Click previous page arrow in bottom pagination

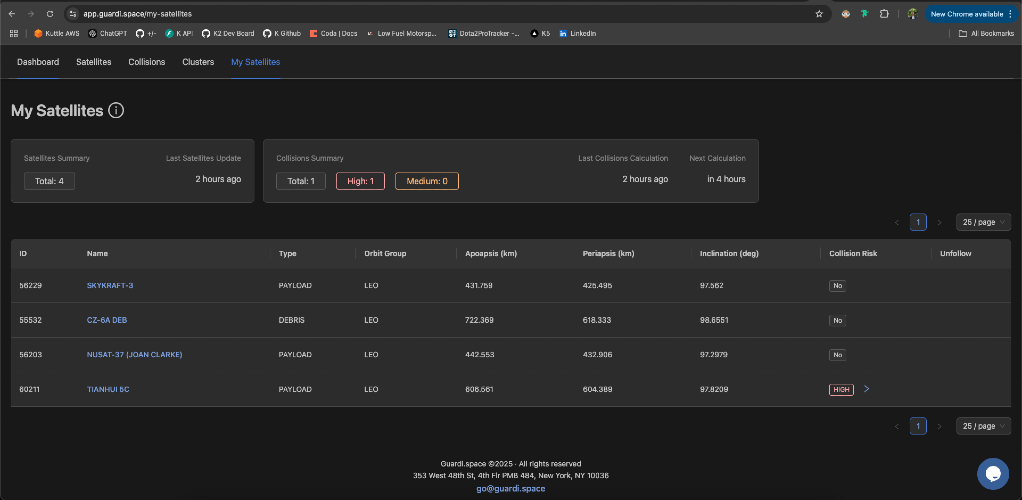pos(897,426)
